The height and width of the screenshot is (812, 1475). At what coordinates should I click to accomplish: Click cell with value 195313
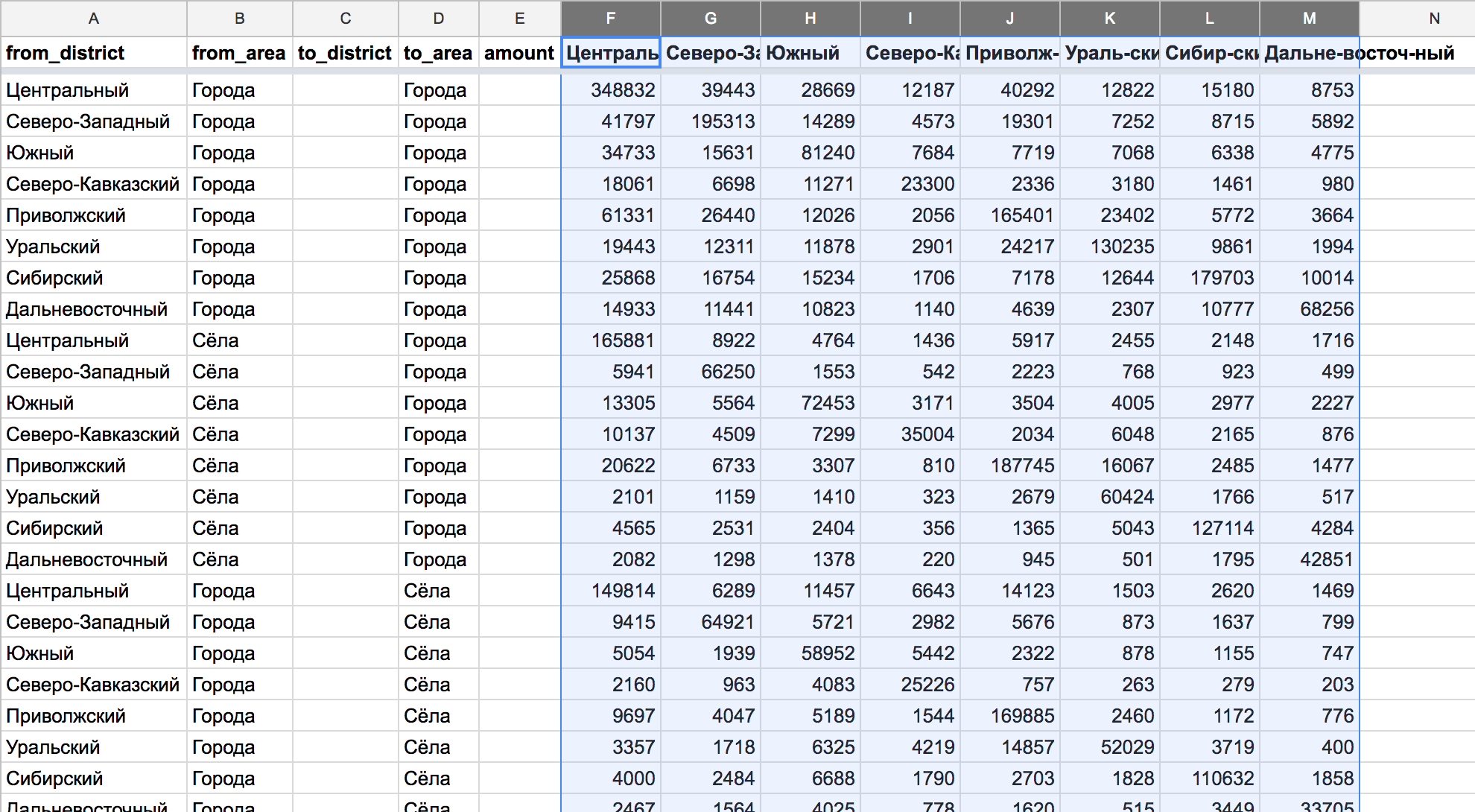pos(711,121)
